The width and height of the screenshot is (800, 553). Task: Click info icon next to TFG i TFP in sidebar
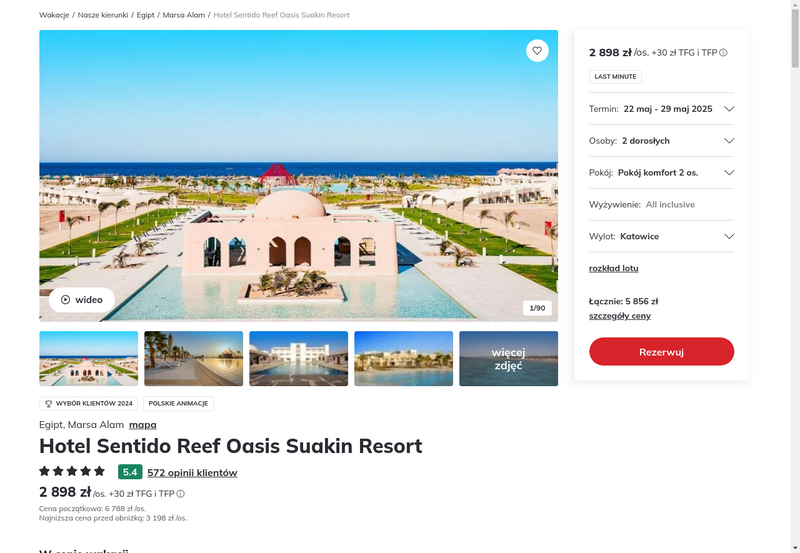coord(723,53)
